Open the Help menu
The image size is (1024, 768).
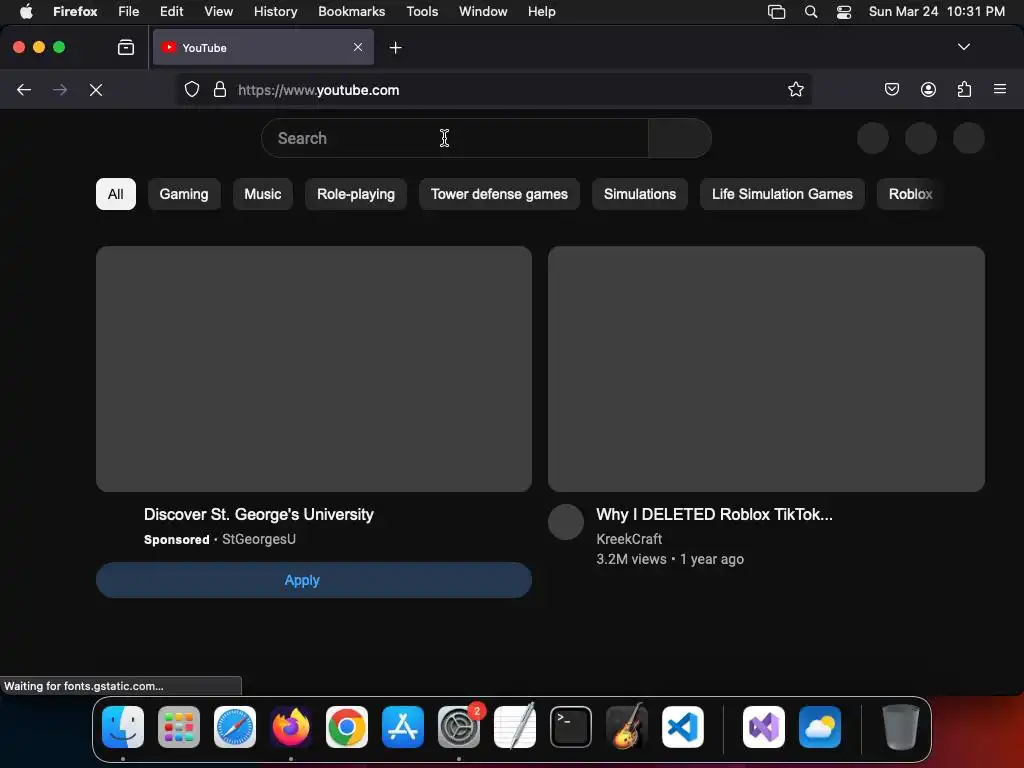tap(541, 11)
